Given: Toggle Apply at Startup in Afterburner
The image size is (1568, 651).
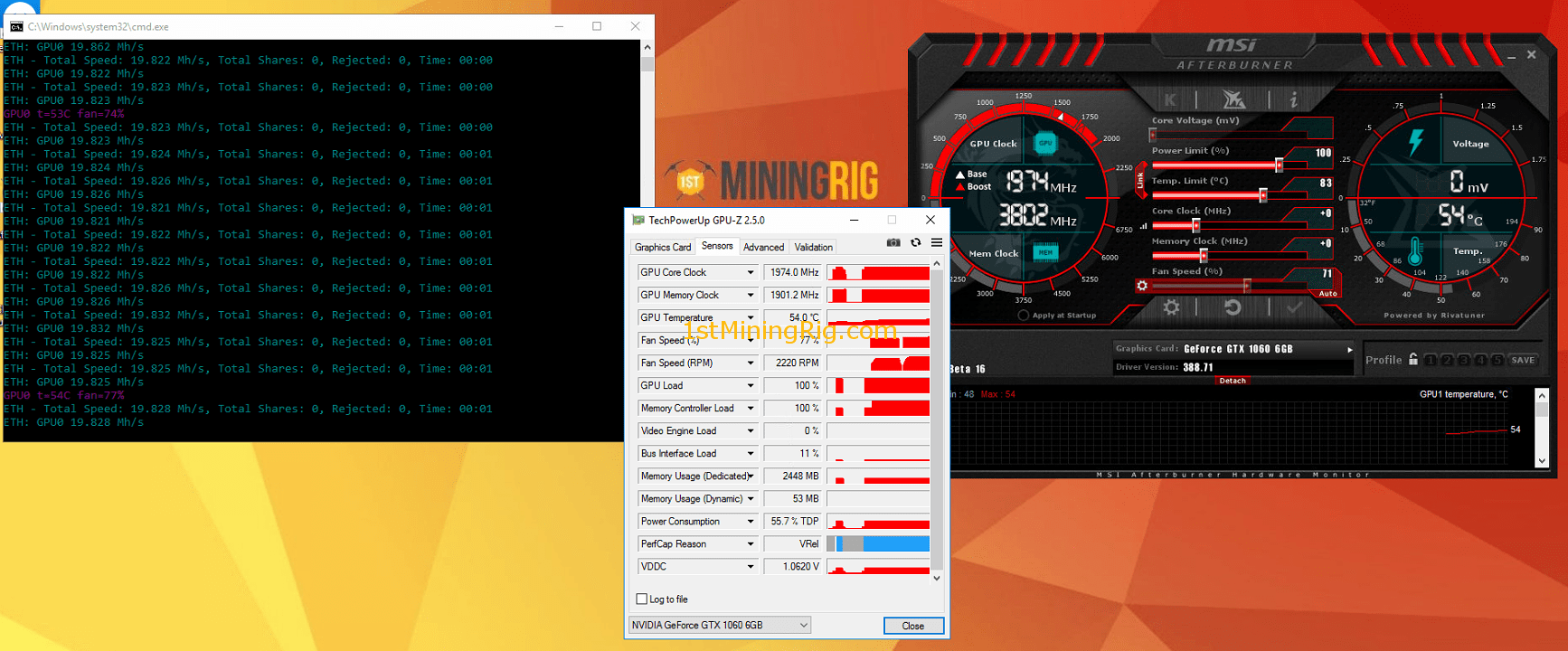Looking at the screenshot, I should [1024, 316].
